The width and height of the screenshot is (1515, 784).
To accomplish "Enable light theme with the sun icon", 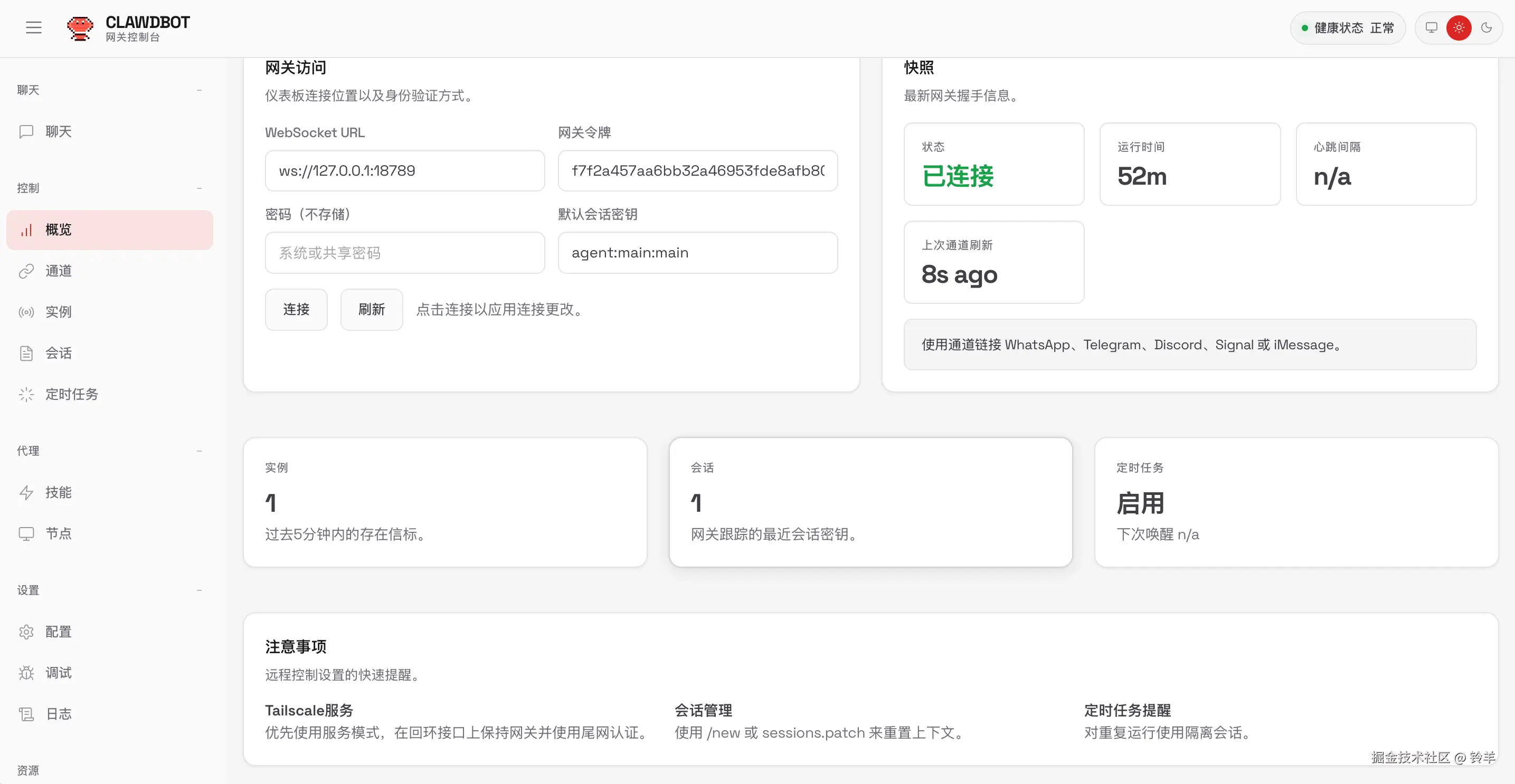I will (1459, 27).
